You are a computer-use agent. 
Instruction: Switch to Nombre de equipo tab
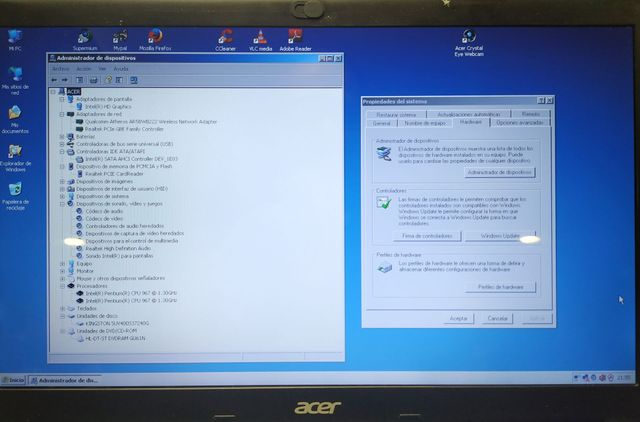pyautogui.click(x=425, y=123)
